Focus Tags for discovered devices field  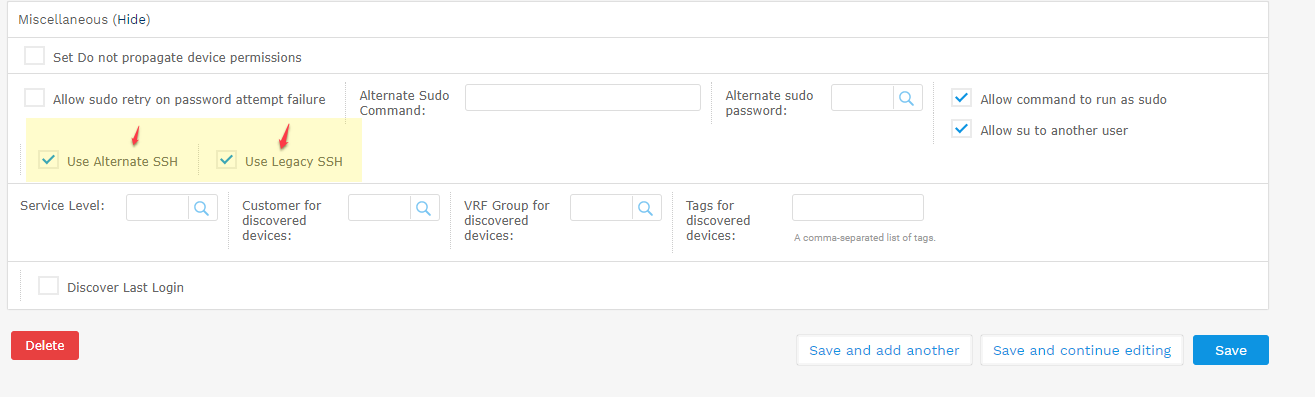(858, 208)
